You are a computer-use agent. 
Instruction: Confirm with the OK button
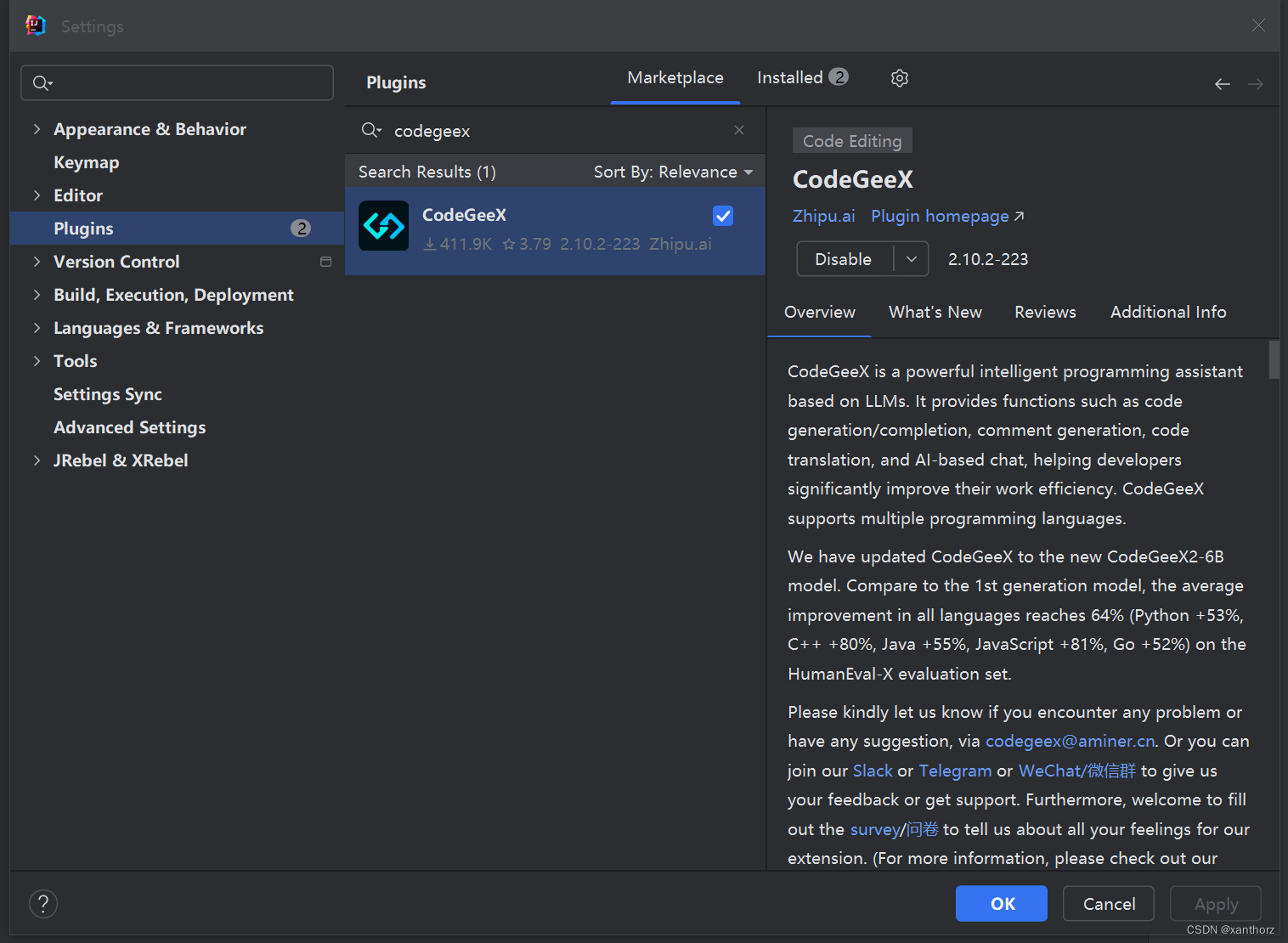pos(1002,904)
